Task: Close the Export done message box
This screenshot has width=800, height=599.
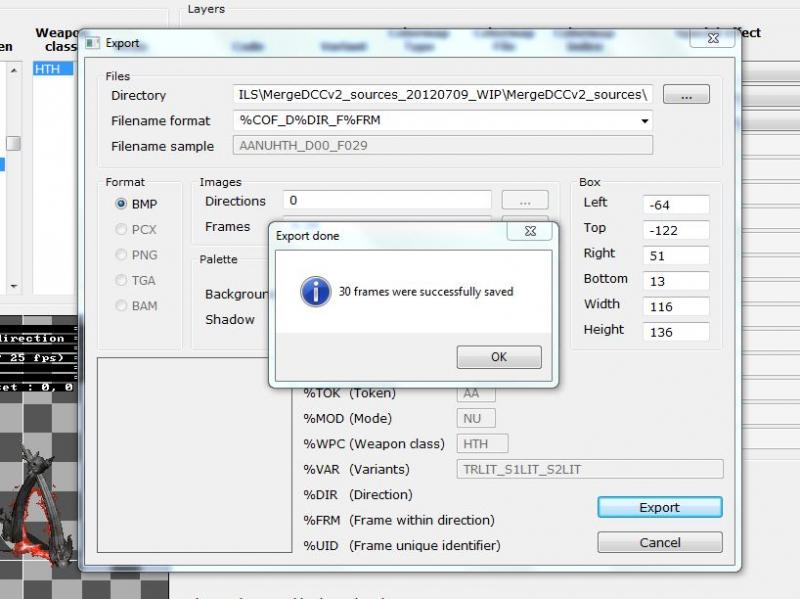Action: coord(530,231)
